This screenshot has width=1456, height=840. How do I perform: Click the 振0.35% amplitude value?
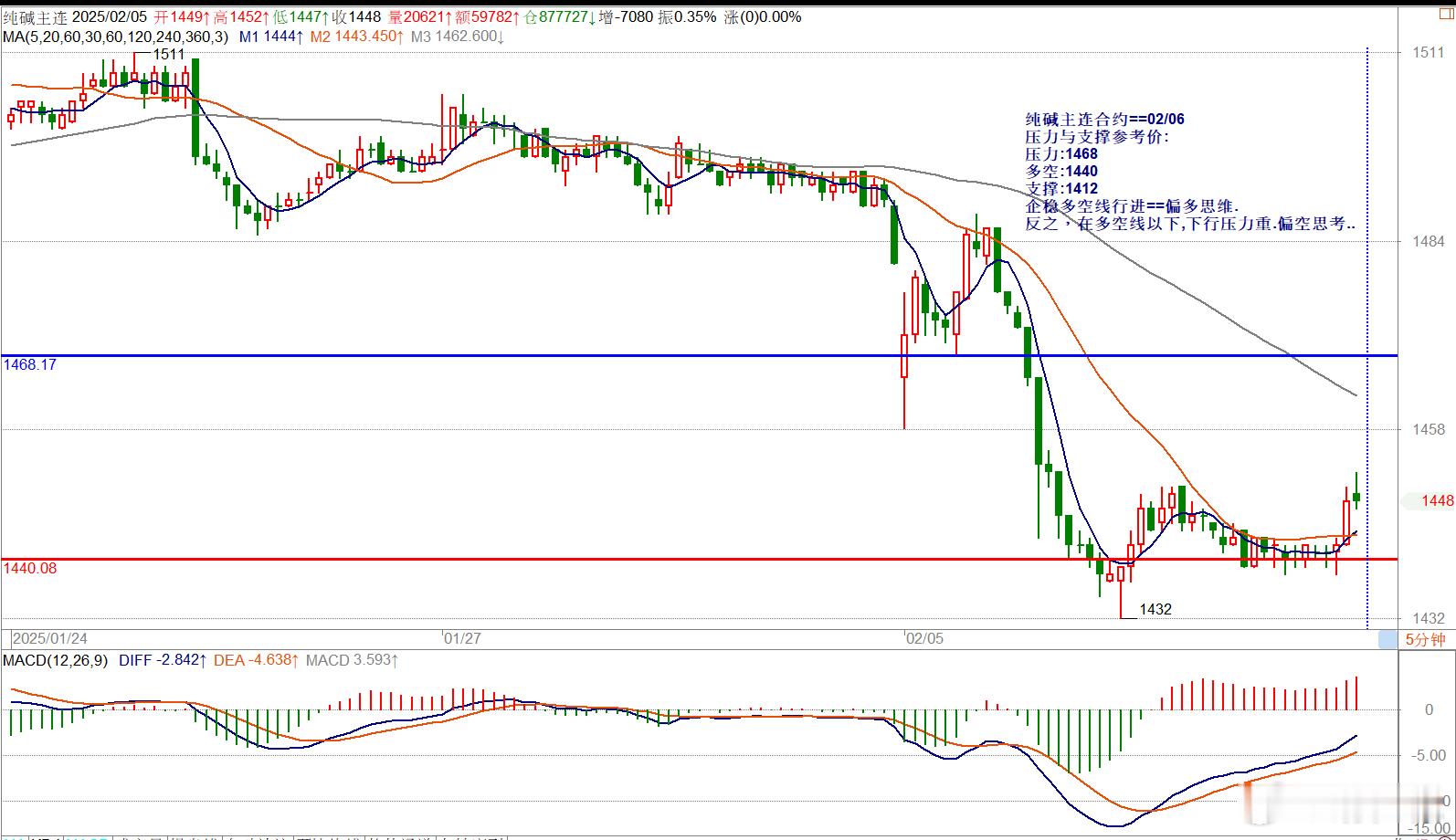coord(687,16)
